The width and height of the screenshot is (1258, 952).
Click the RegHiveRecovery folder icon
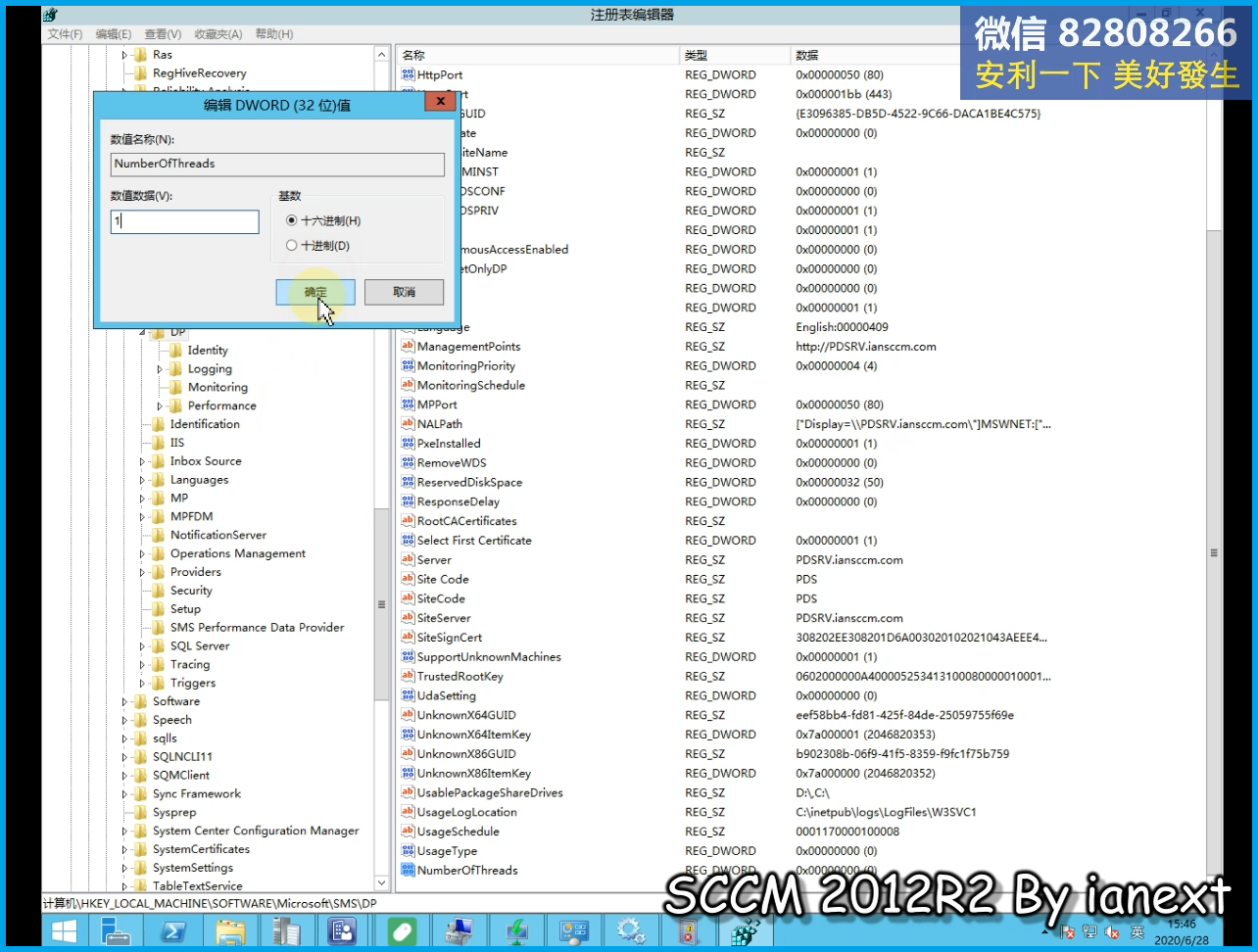141,73
